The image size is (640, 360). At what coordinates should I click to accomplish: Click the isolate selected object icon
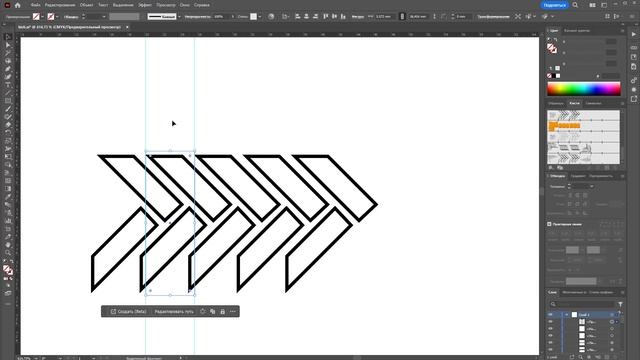point(518,17)
